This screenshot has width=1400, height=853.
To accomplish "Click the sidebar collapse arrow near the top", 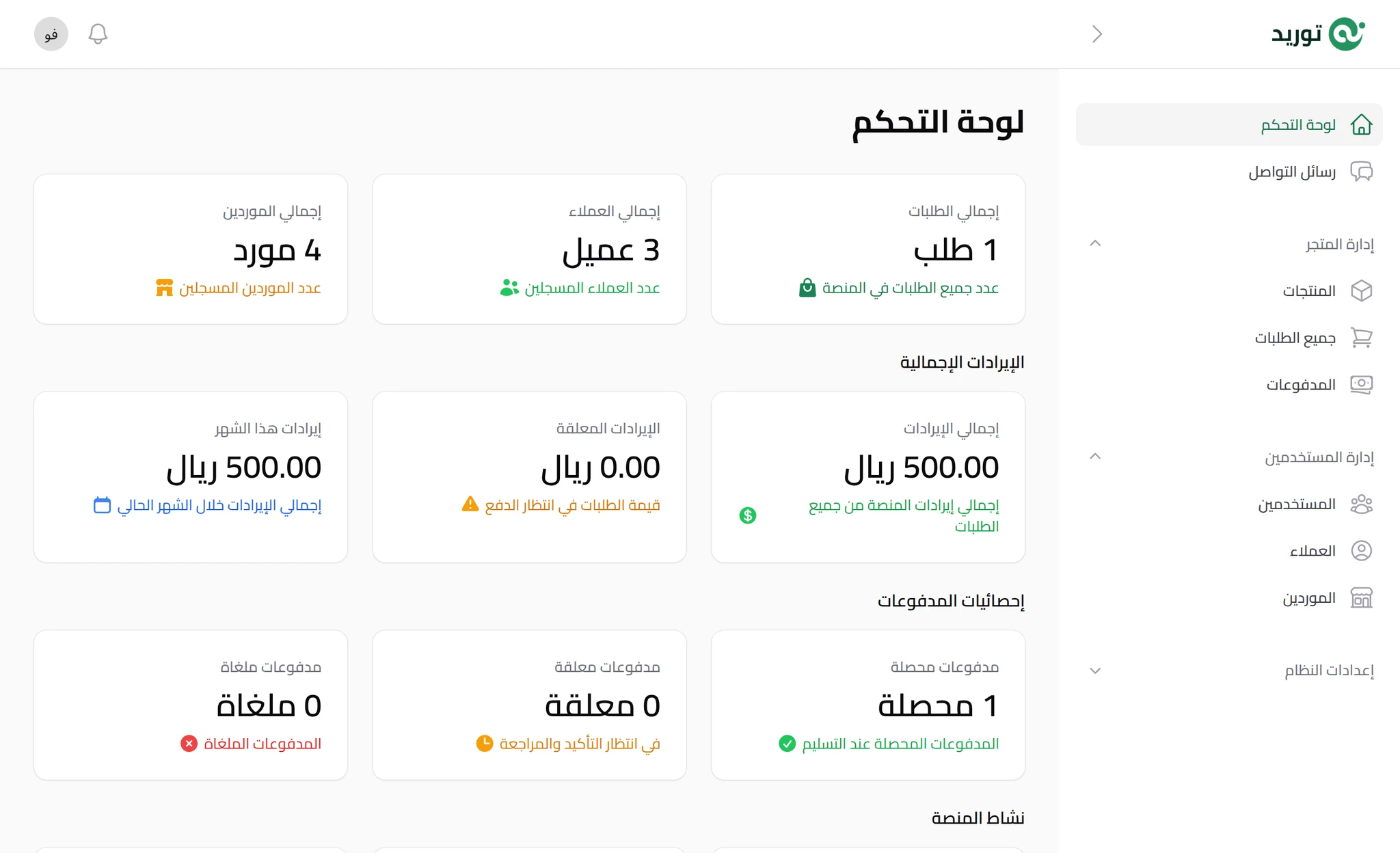I will click(x=1097, y=33).
